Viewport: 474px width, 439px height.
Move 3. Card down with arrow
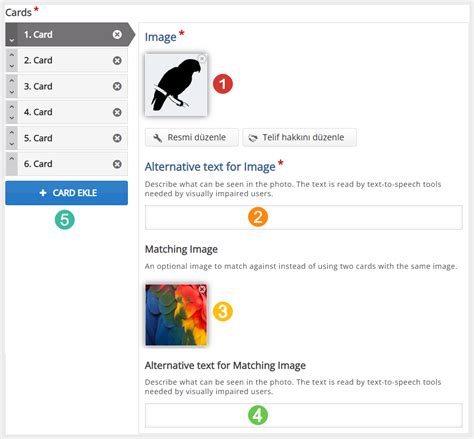tap(12, 92)
